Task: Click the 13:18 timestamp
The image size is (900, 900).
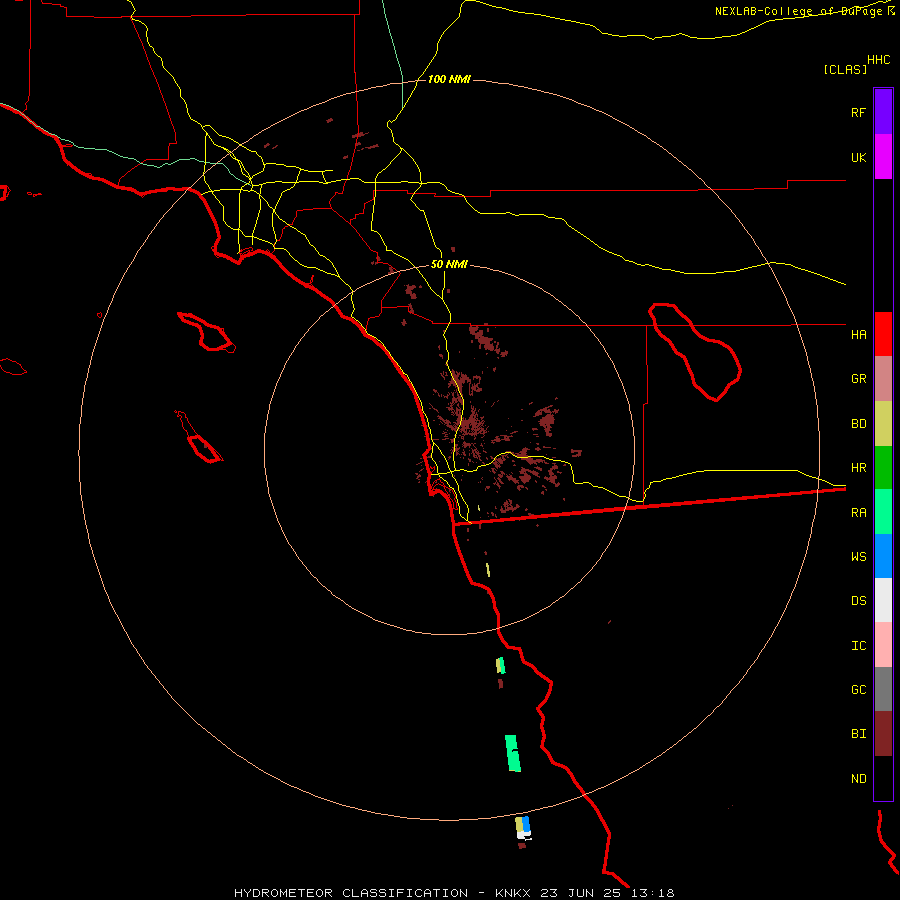Action: pos(653,893)
